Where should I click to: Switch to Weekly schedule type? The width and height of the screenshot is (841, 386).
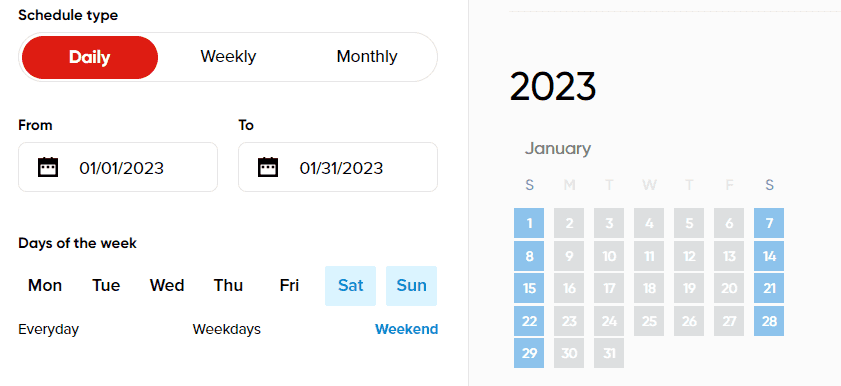[228, 57]
